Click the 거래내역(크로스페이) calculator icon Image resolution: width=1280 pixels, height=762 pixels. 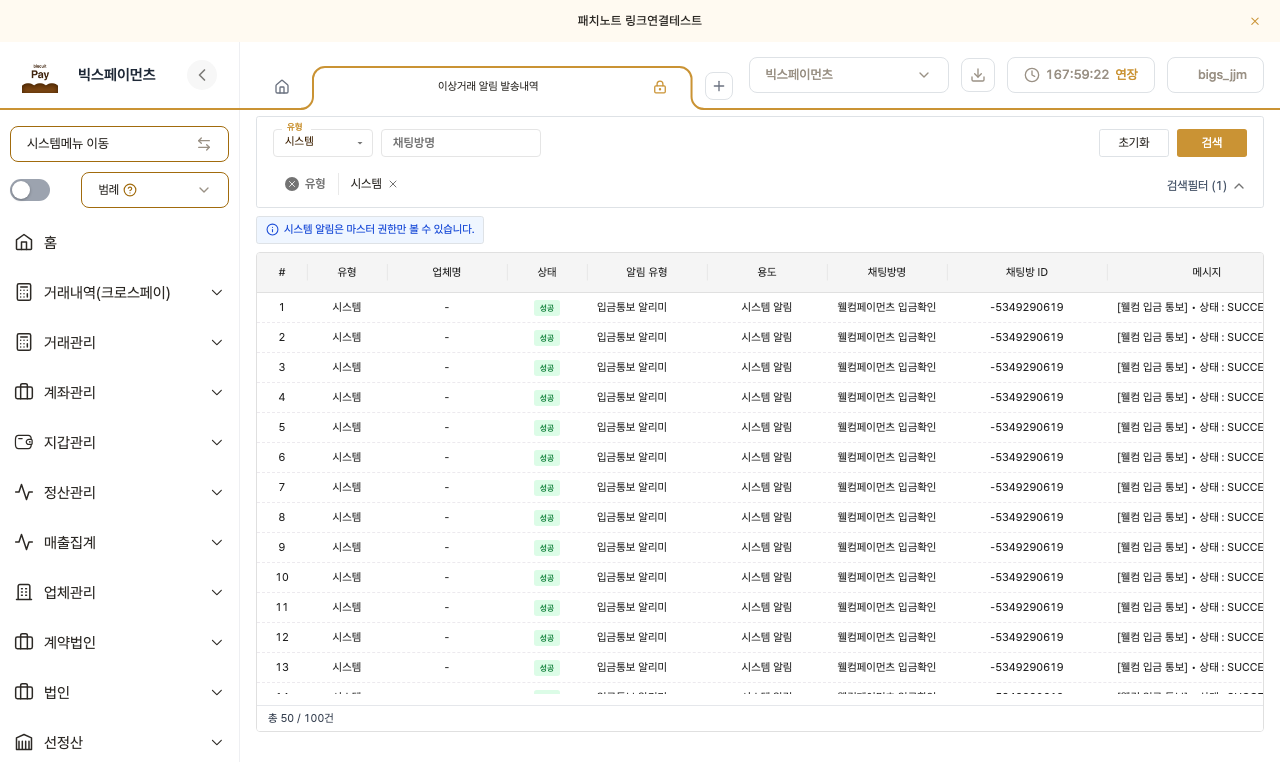(24, 292)
